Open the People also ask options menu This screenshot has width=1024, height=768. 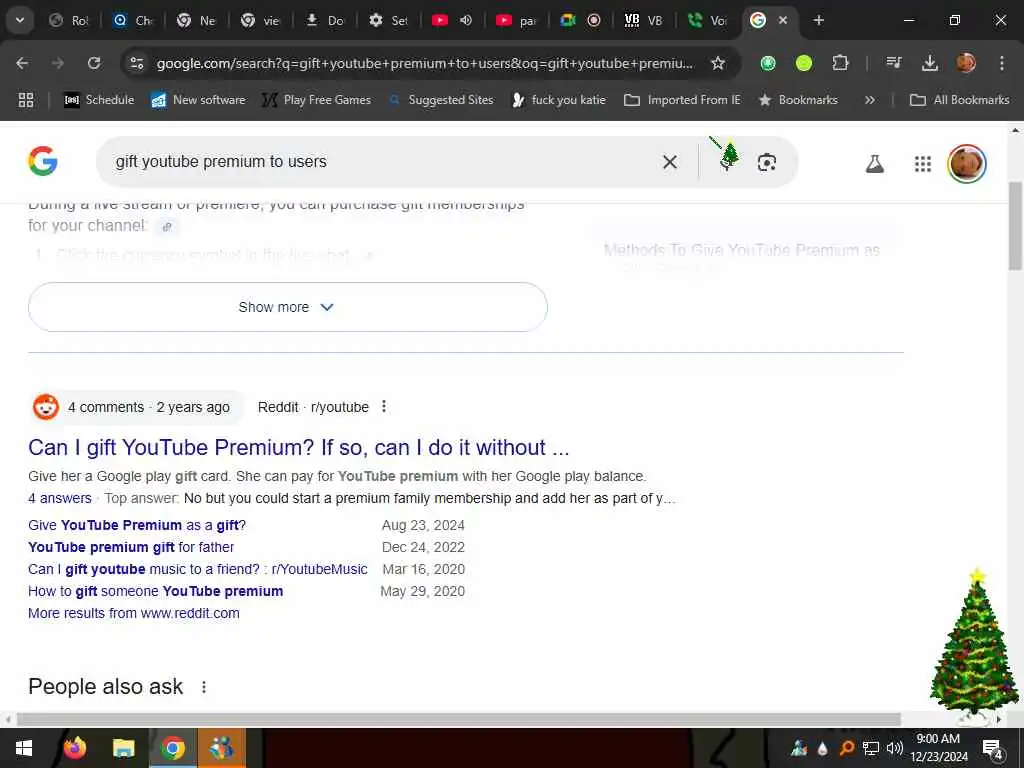pos(204,687)
